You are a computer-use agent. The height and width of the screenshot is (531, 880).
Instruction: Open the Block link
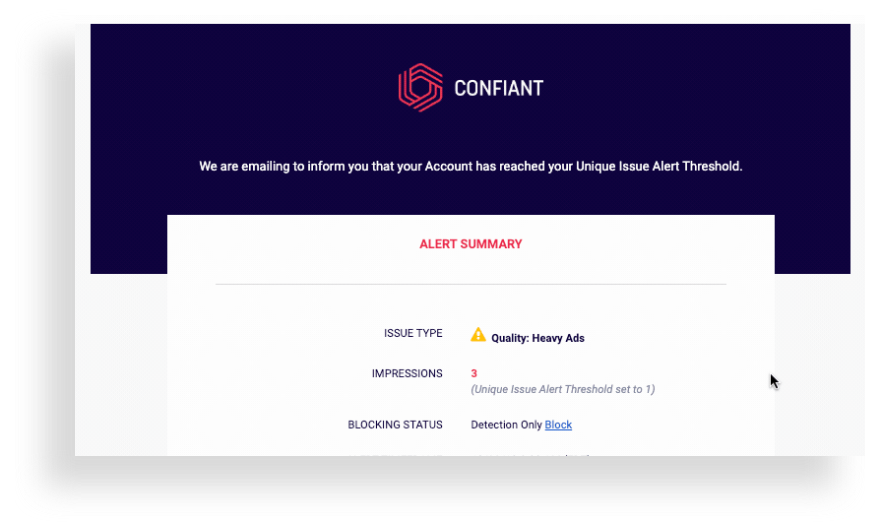click(558, 425)
